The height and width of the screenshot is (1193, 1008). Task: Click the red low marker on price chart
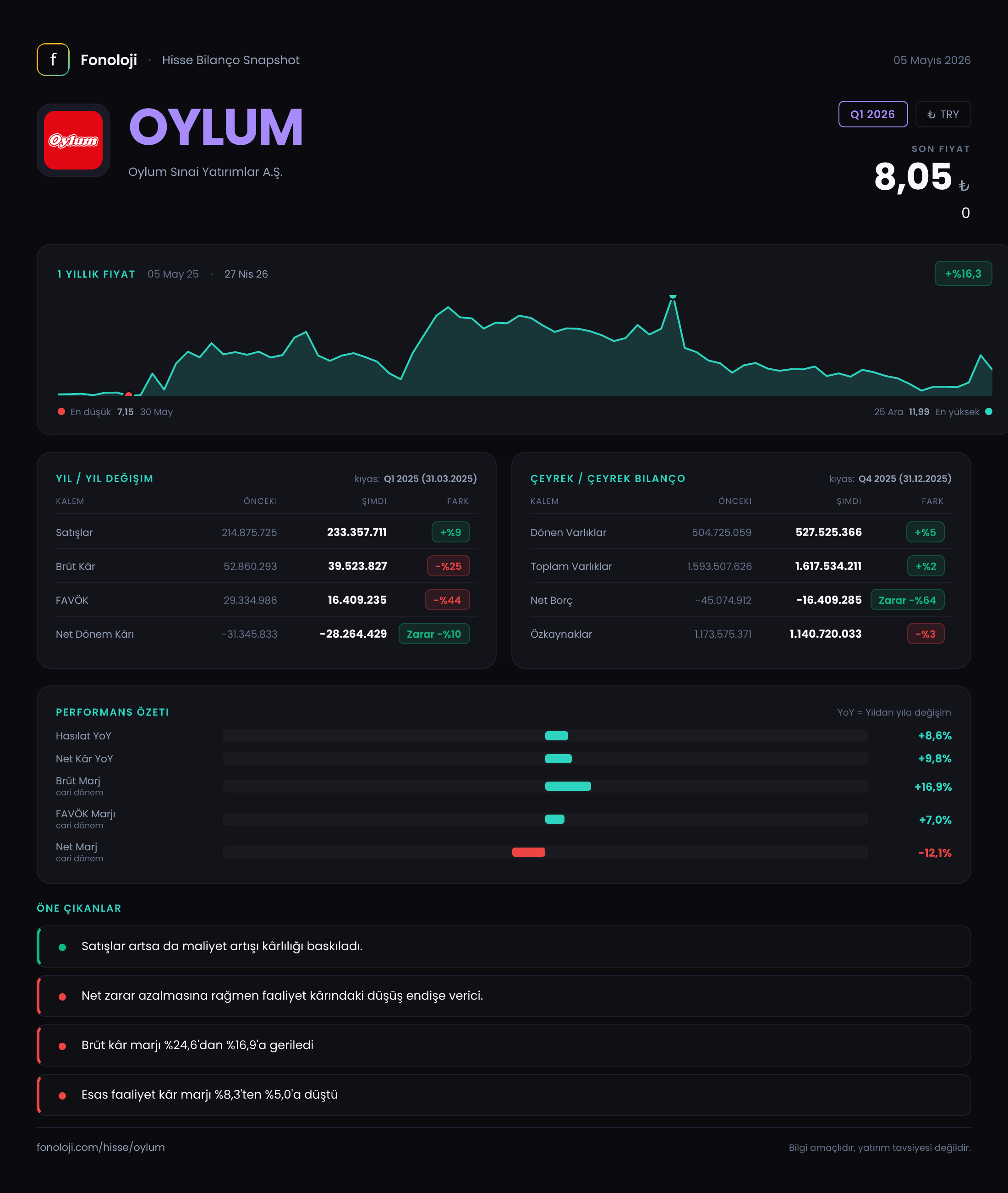pyautogui.click(x=129, y=394)
